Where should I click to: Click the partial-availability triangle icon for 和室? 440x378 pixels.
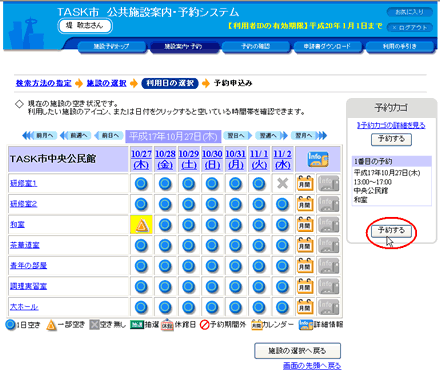141,225
